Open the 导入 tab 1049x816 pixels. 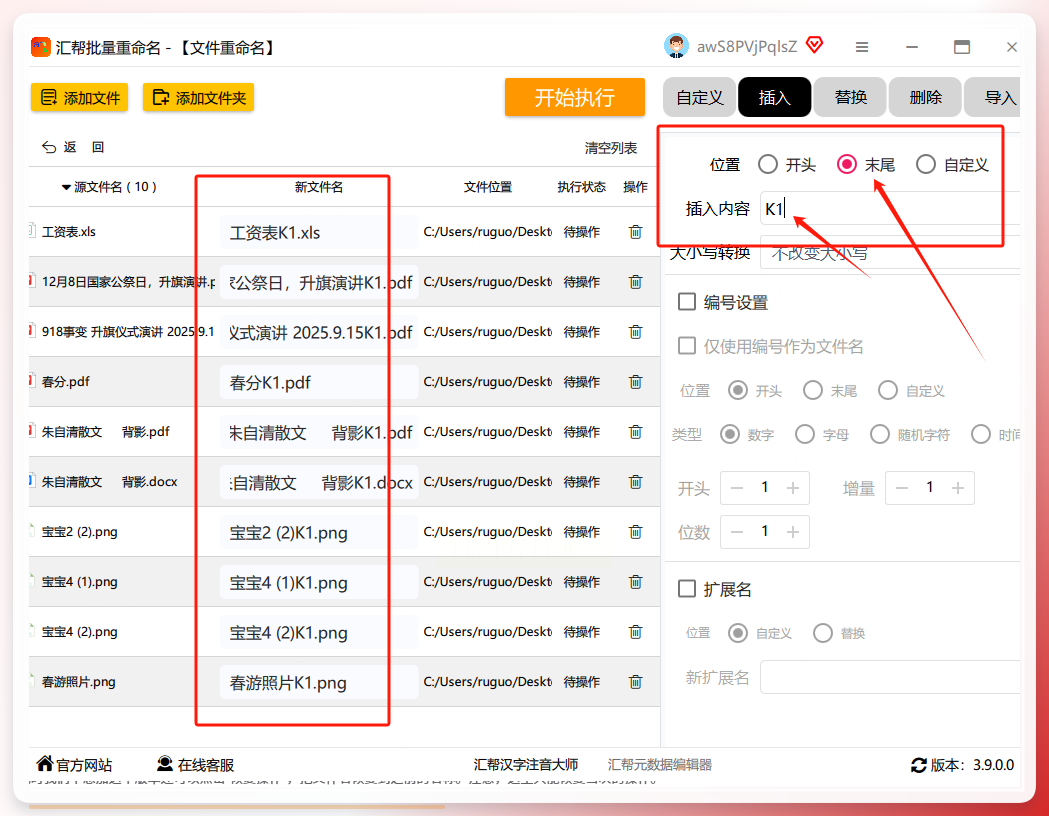993,98
